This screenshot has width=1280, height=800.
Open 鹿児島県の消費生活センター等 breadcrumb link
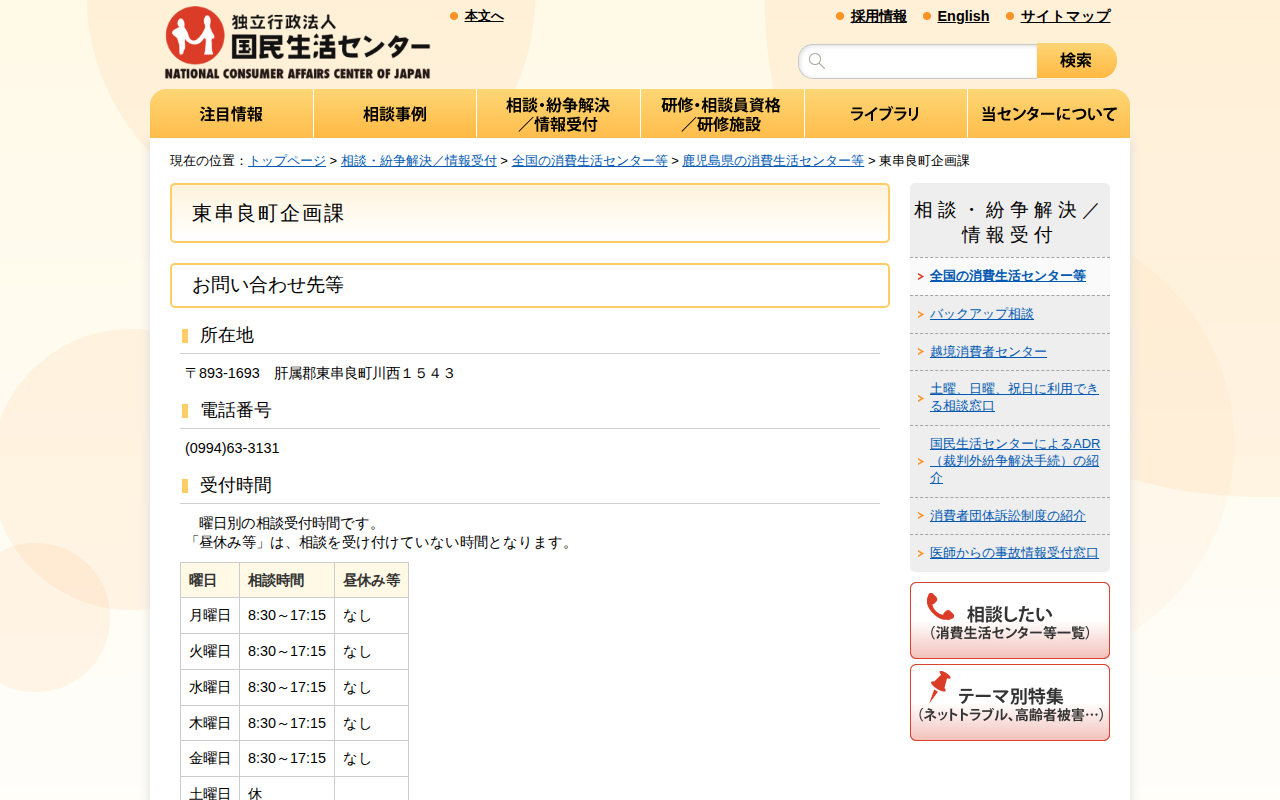pos(774,159)
